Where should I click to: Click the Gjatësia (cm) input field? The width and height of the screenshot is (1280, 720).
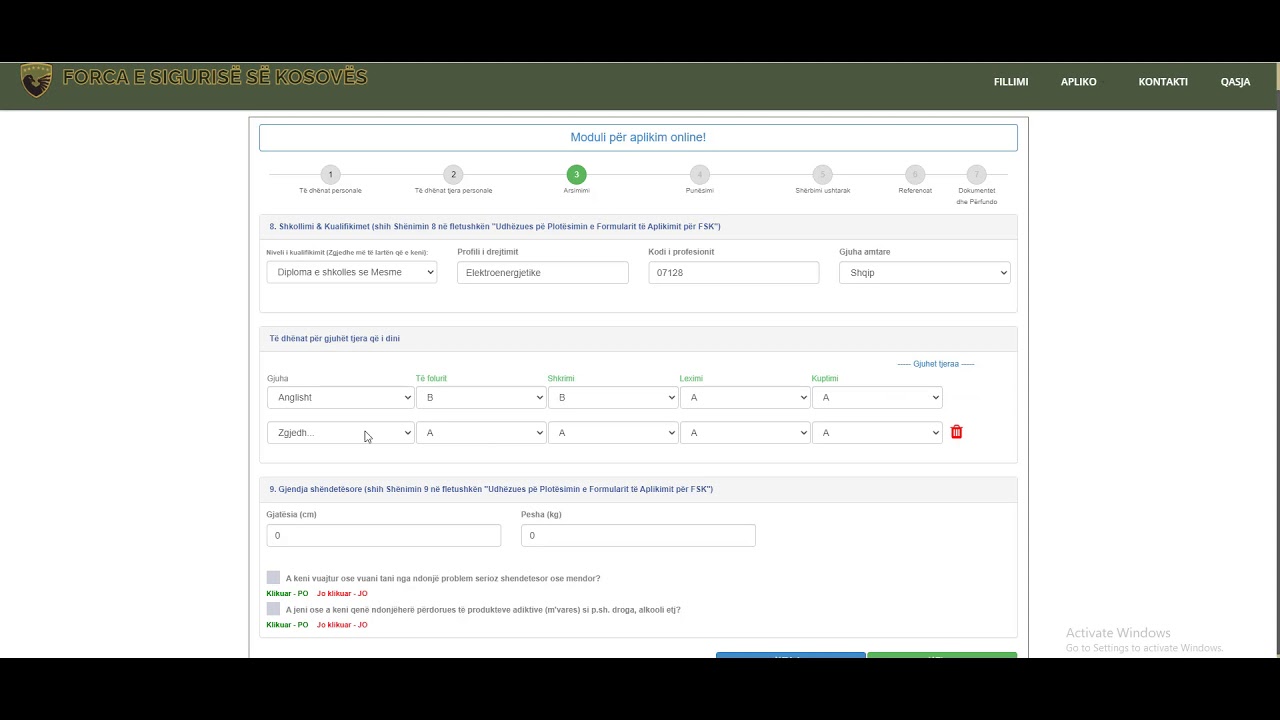pyautogui.click(x=384, y=536)
